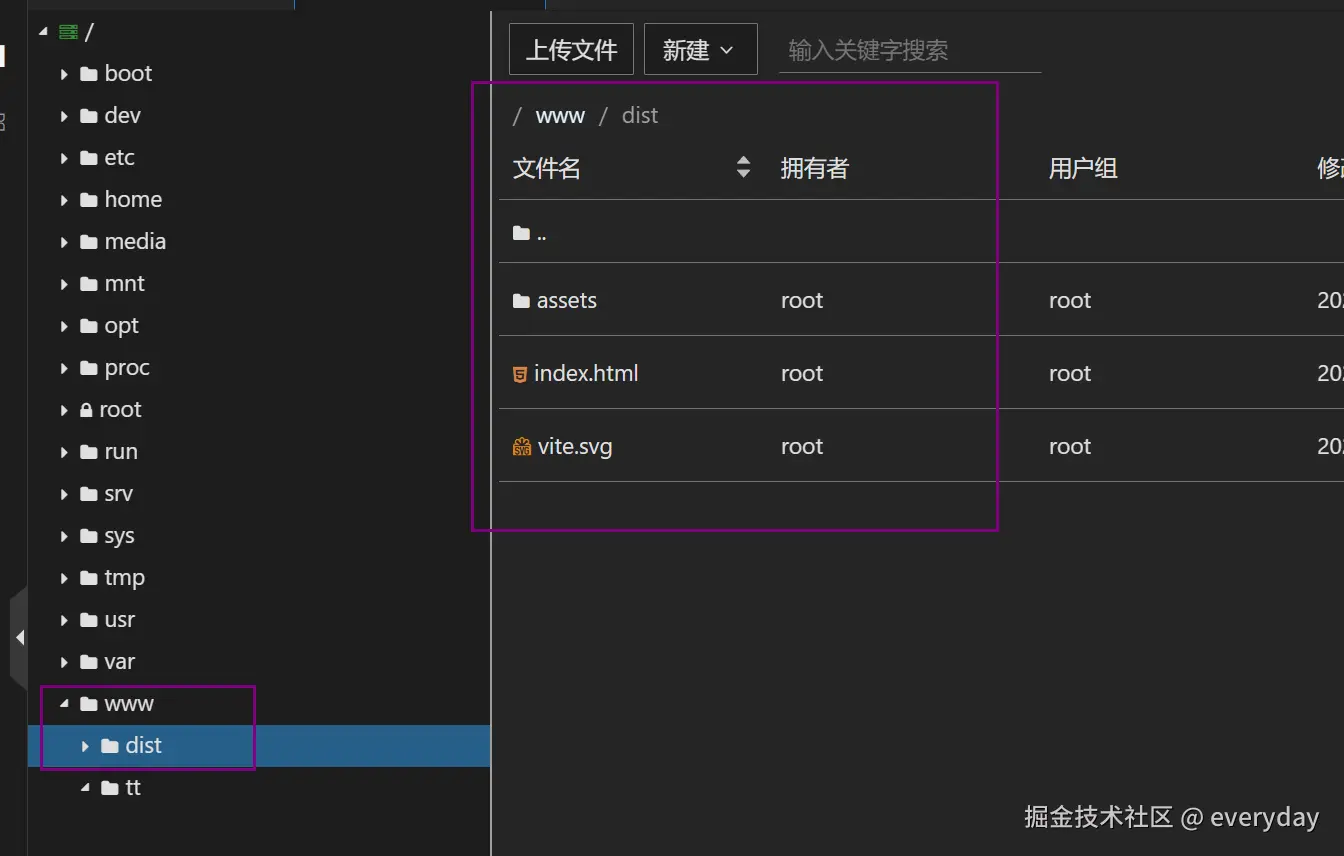Screen dimensions: 1344x856
Task: Expand the dist folder arrow in tree
Action: [x=86, y=746]
